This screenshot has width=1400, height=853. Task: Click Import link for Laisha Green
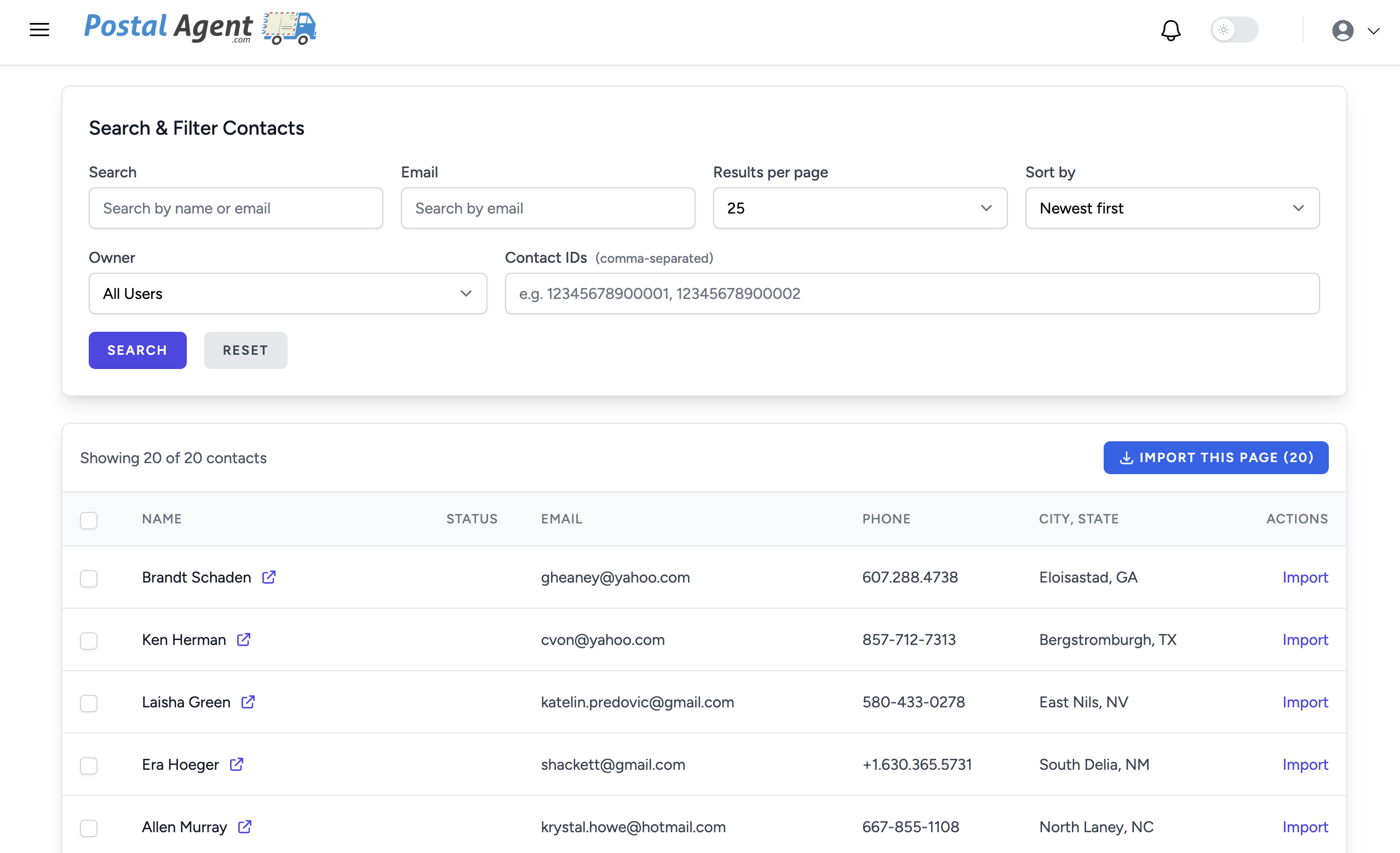click(1305, 702)
